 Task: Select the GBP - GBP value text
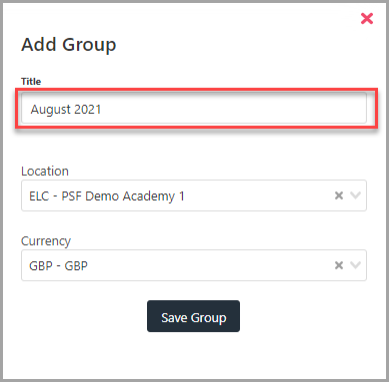[x=58, y=266]
